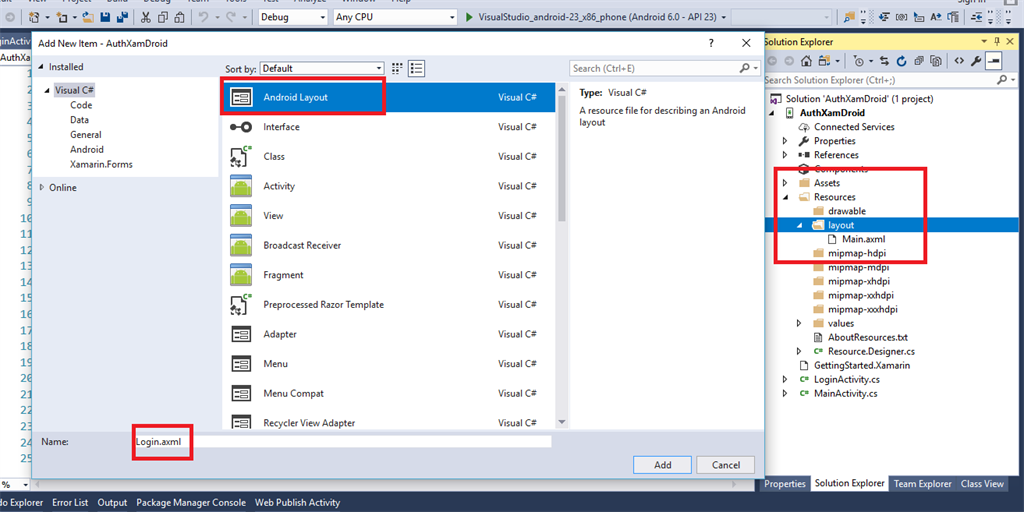Viewport: 1024px width, 512px height.
Task: Switch dialog to small icons view
Action: tap(396, 68)
